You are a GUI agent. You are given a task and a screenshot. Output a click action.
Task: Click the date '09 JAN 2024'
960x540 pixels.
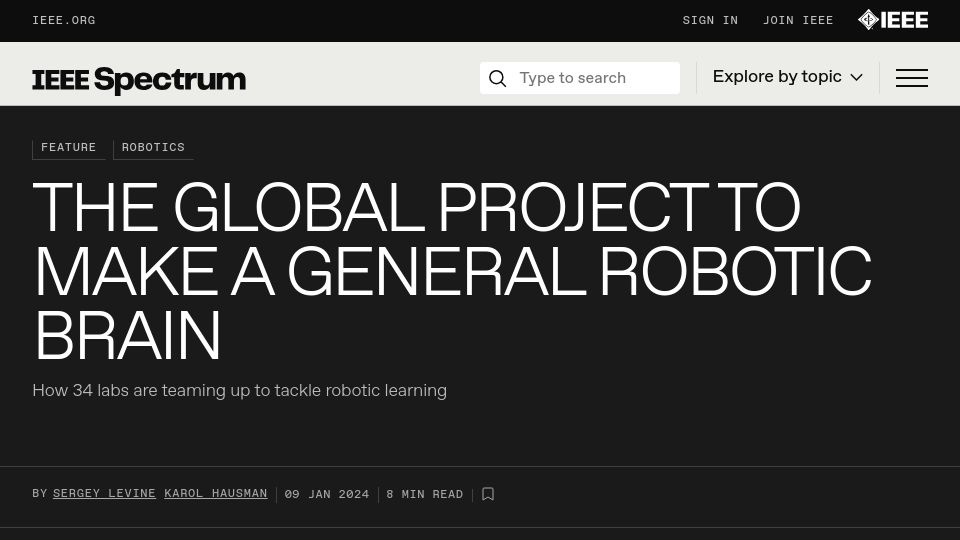pos(327,494)
